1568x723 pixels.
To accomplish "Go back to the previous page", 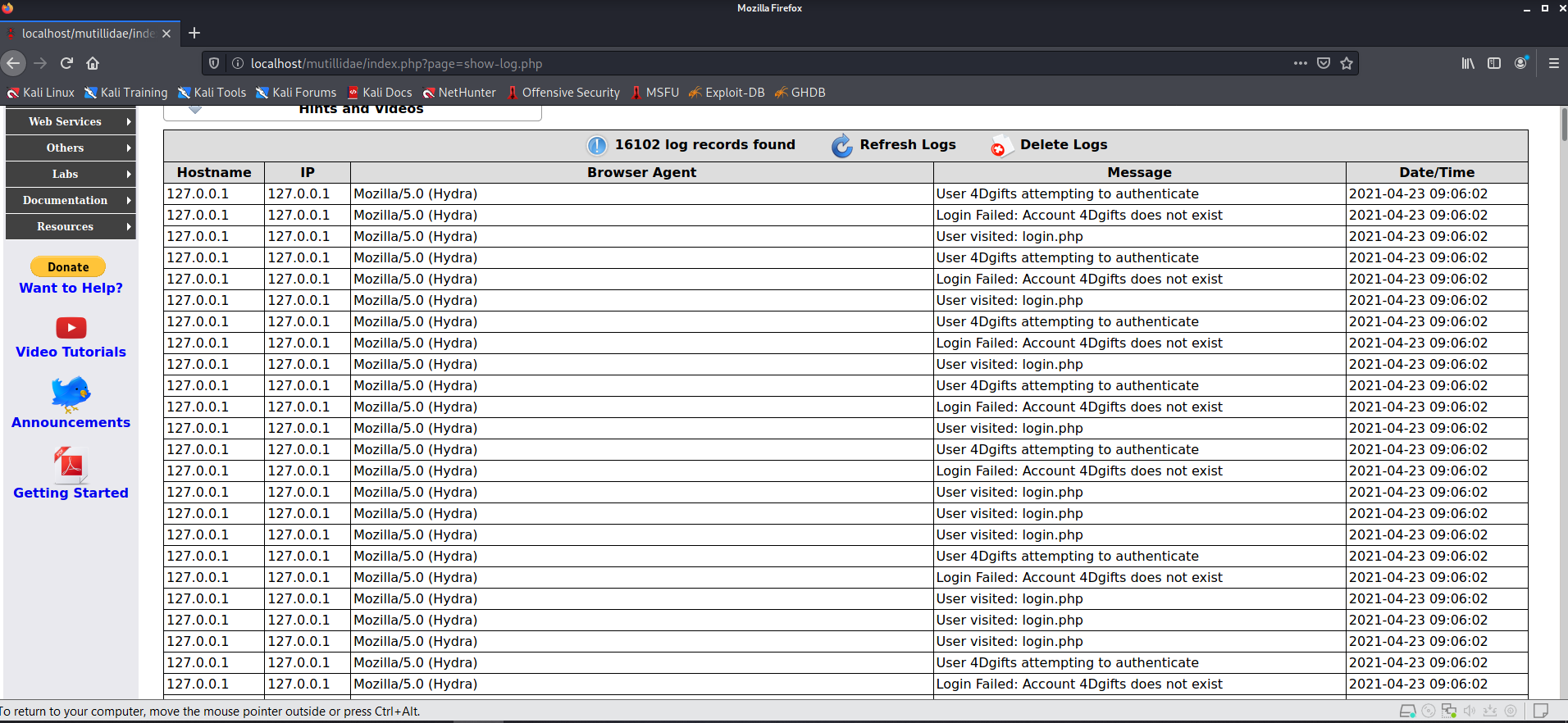I will (13, 63).
